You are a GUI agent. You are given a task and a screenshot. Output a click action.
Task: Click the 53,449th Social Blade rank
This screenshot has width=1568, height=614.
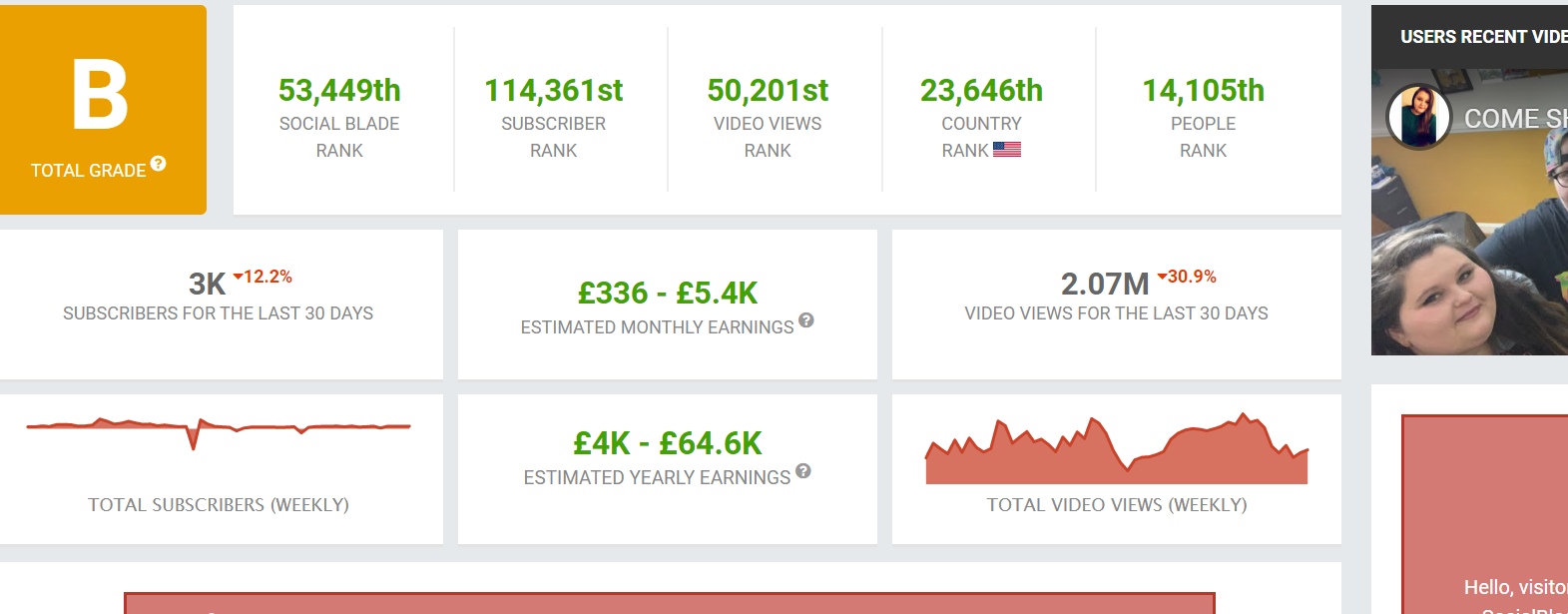[339, 91]
